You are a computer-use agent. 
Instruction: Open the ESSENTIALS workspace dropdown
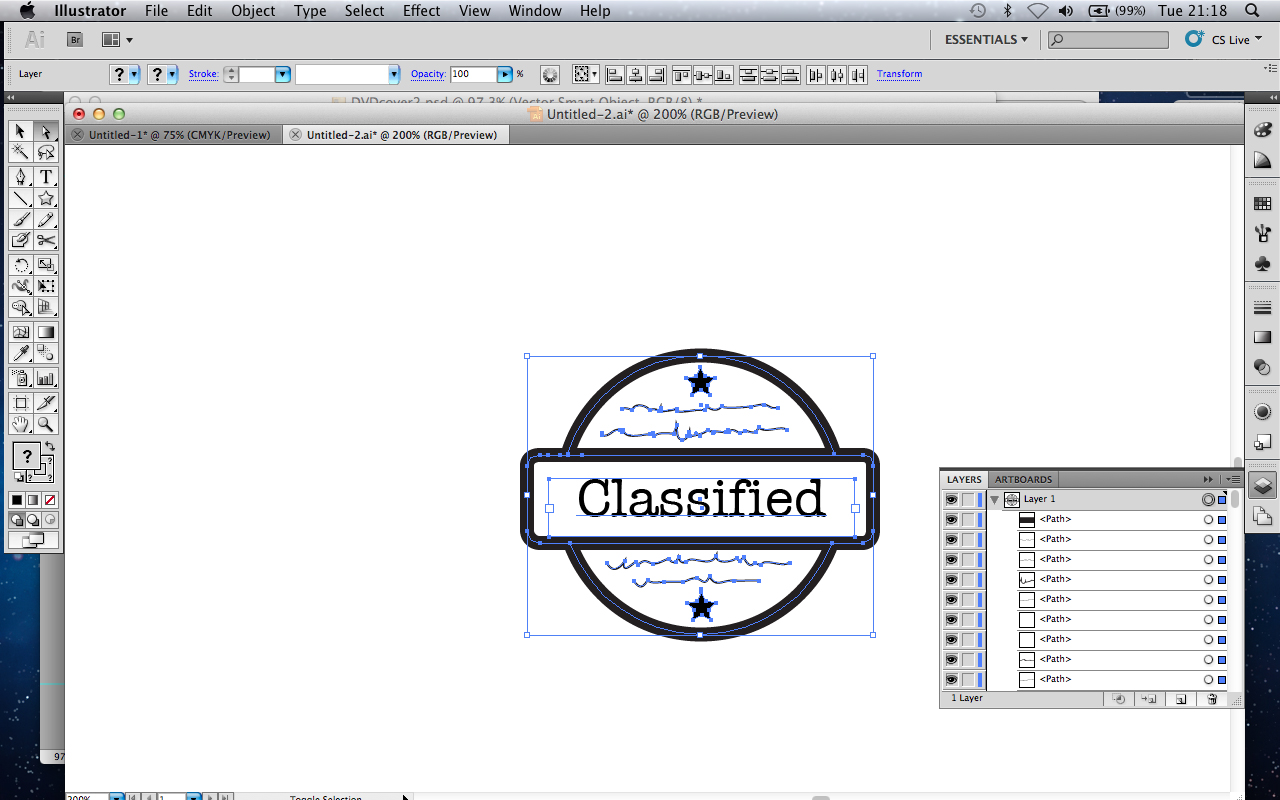coord(986,39)
